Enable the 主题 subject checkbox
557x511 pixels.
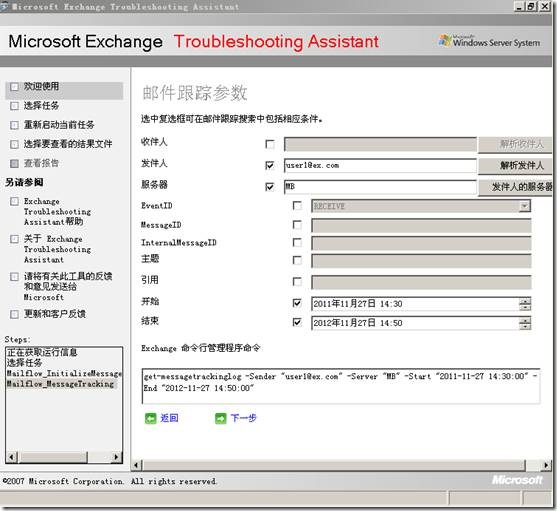(x=297, y=261)
